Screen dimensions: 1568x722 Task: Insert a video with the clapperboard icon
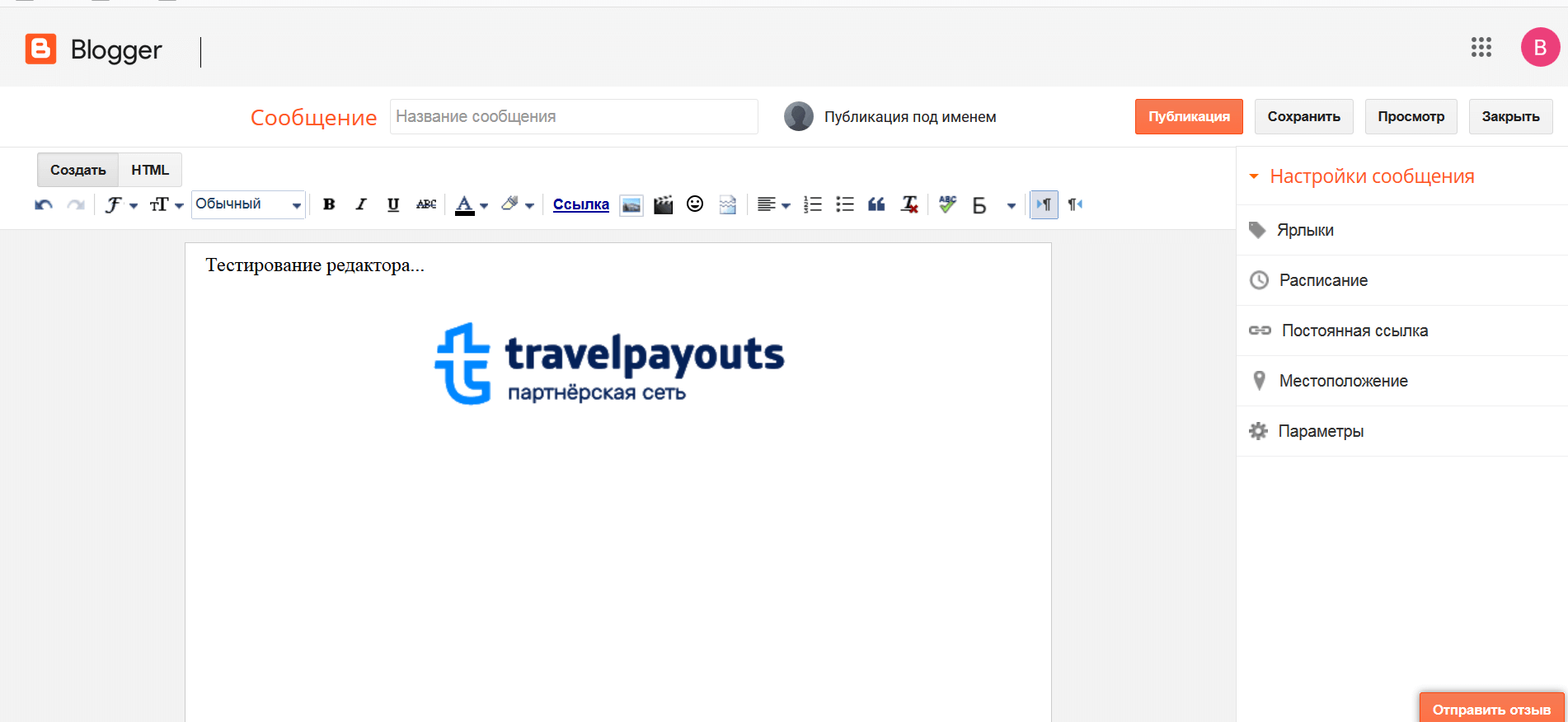[x=663, y=204]
